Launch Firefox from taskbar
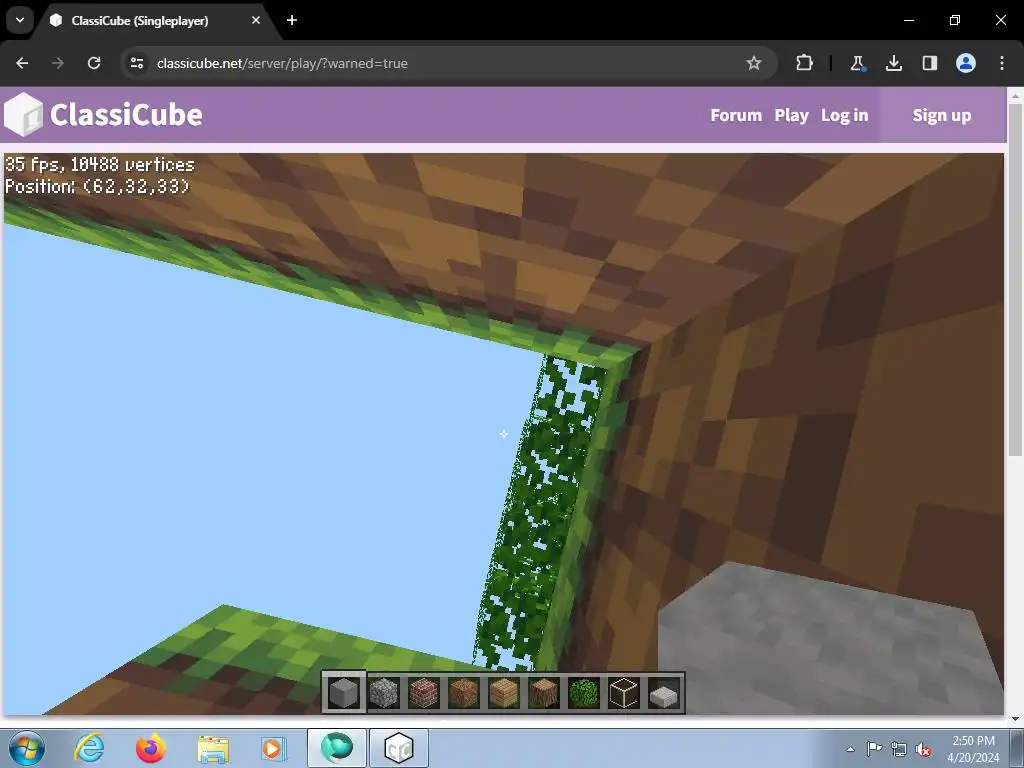This screenshot has height=768, width=1024. click(x=151, y=748)
